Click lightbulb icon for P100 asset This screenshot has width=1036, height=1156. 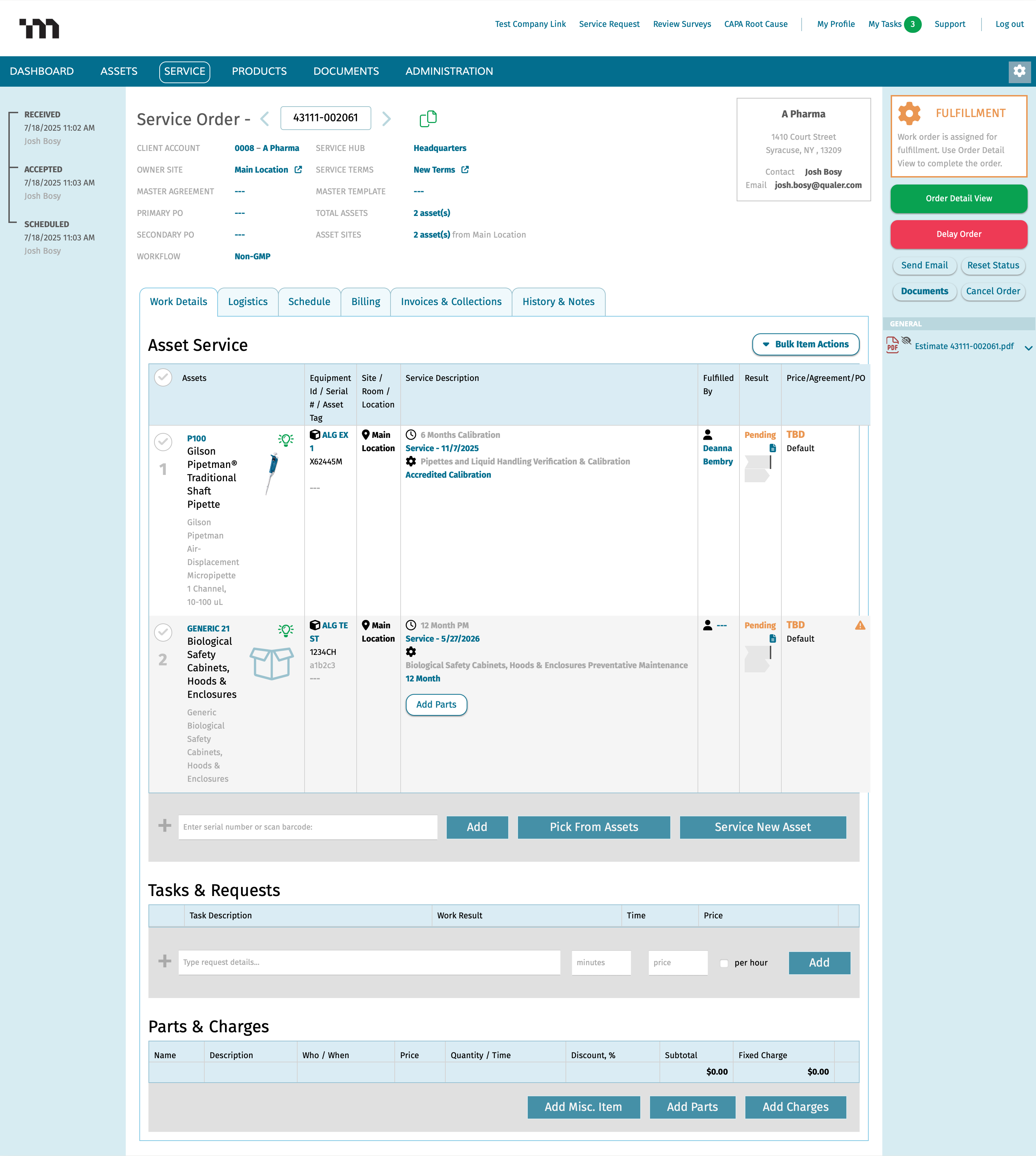click(286, 440)
